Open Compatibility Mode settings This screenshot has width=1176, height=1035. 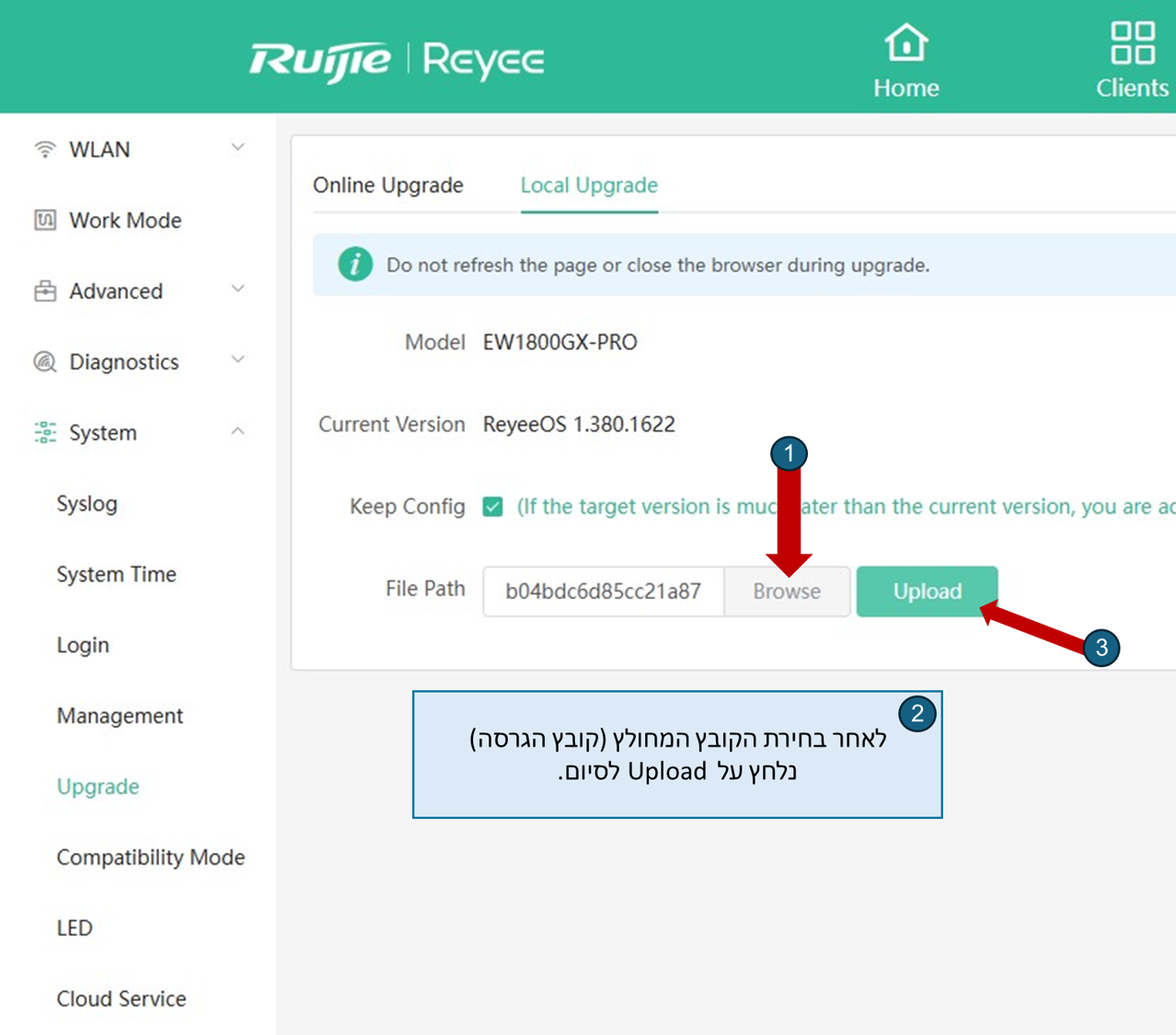(151, 857)
